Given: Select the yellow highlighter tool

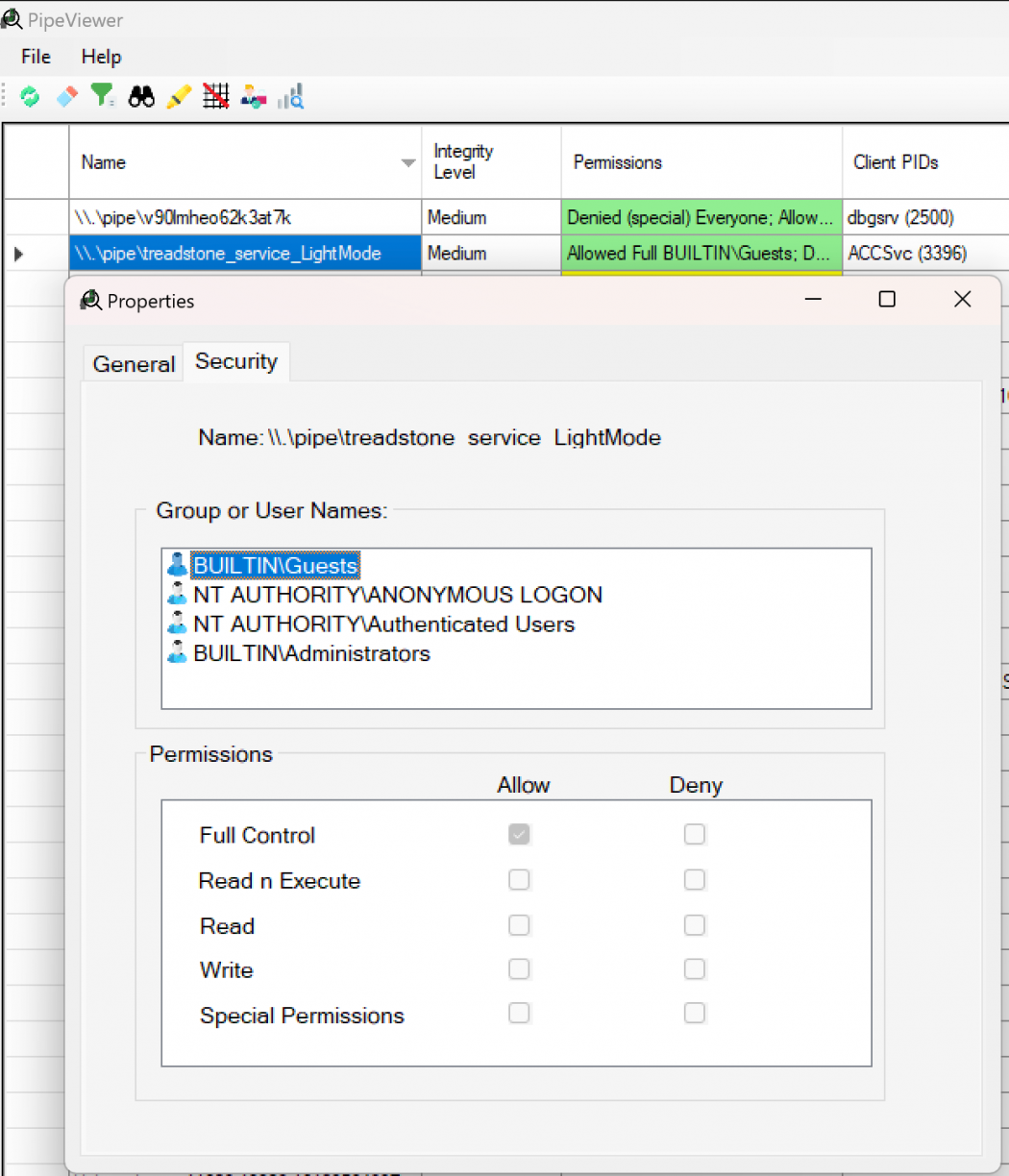Looking at the screenshot, I should point(179,96).
